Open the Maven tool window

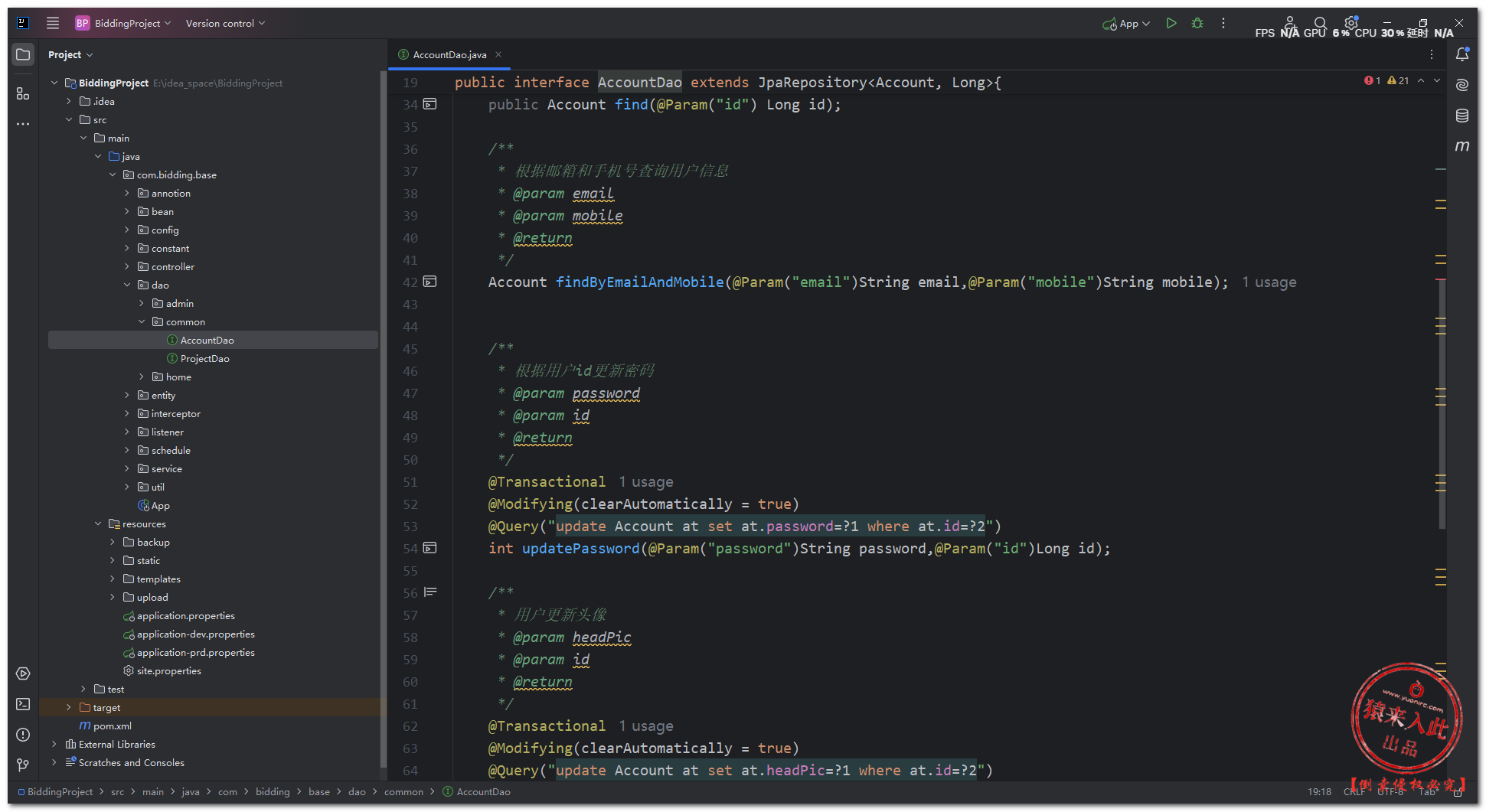point(1462,146)
